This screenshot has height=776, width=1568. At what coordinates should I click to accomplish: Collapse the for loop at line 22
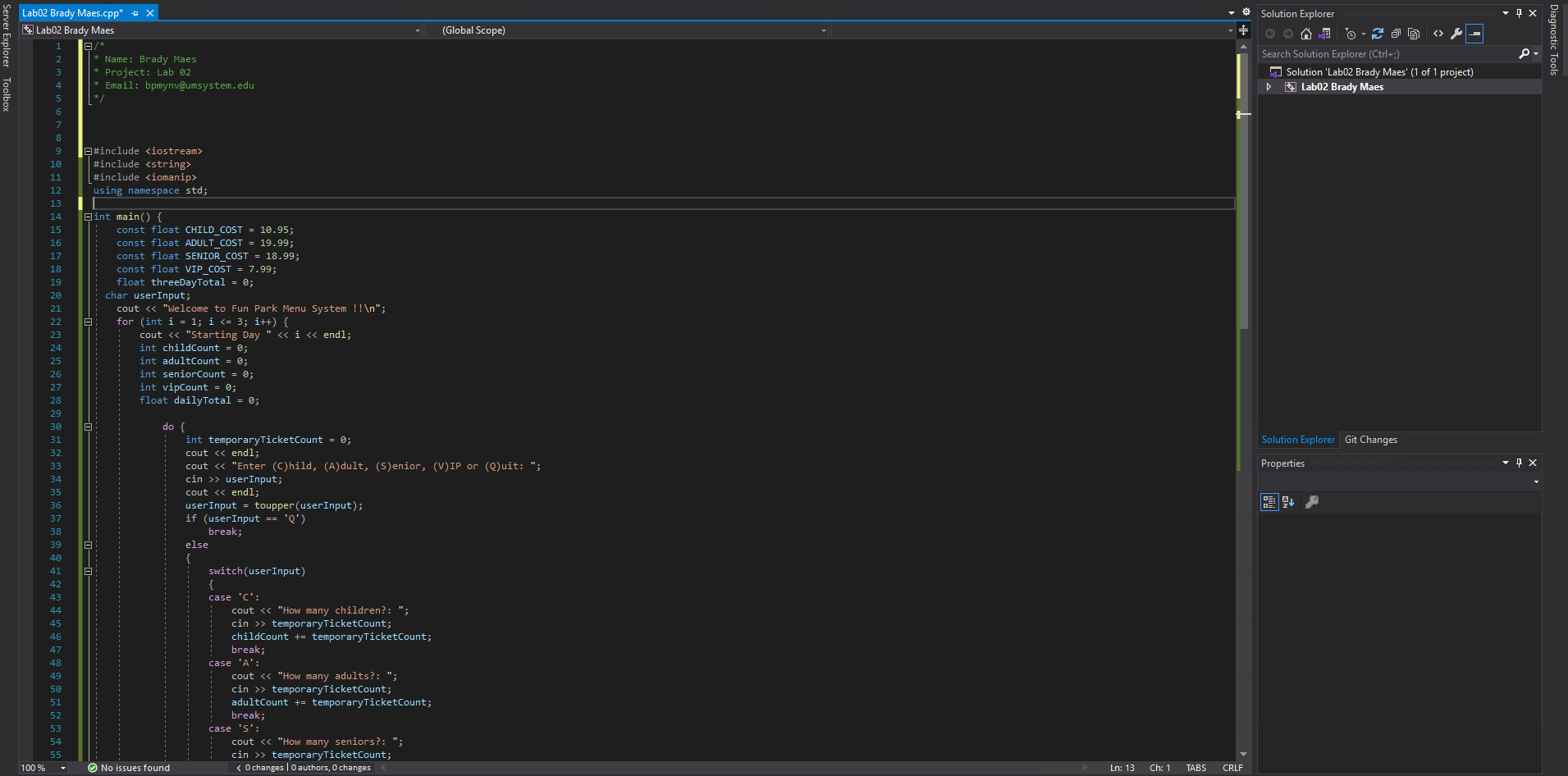tap(88, 322)
